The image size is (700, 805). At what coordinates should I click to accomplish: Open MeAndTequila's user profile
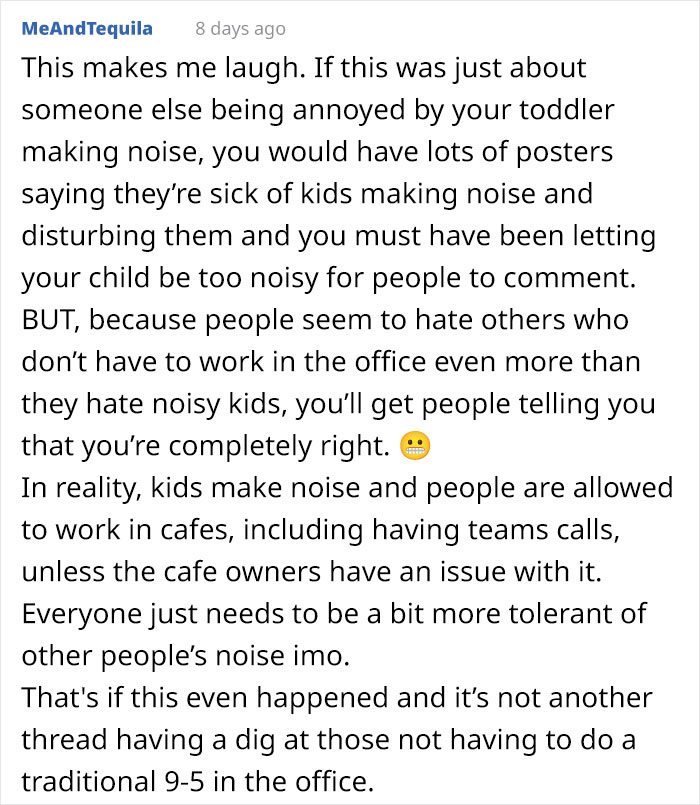(x=87, y=28)
